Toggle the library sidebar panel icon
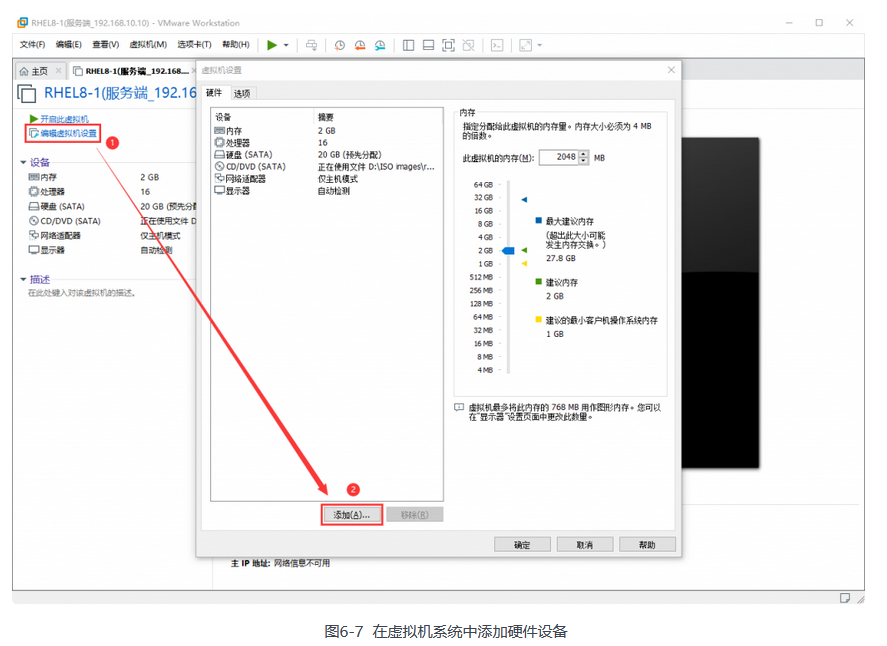The width and height of the screenshot is (887, 646). [x=408, y=45]
